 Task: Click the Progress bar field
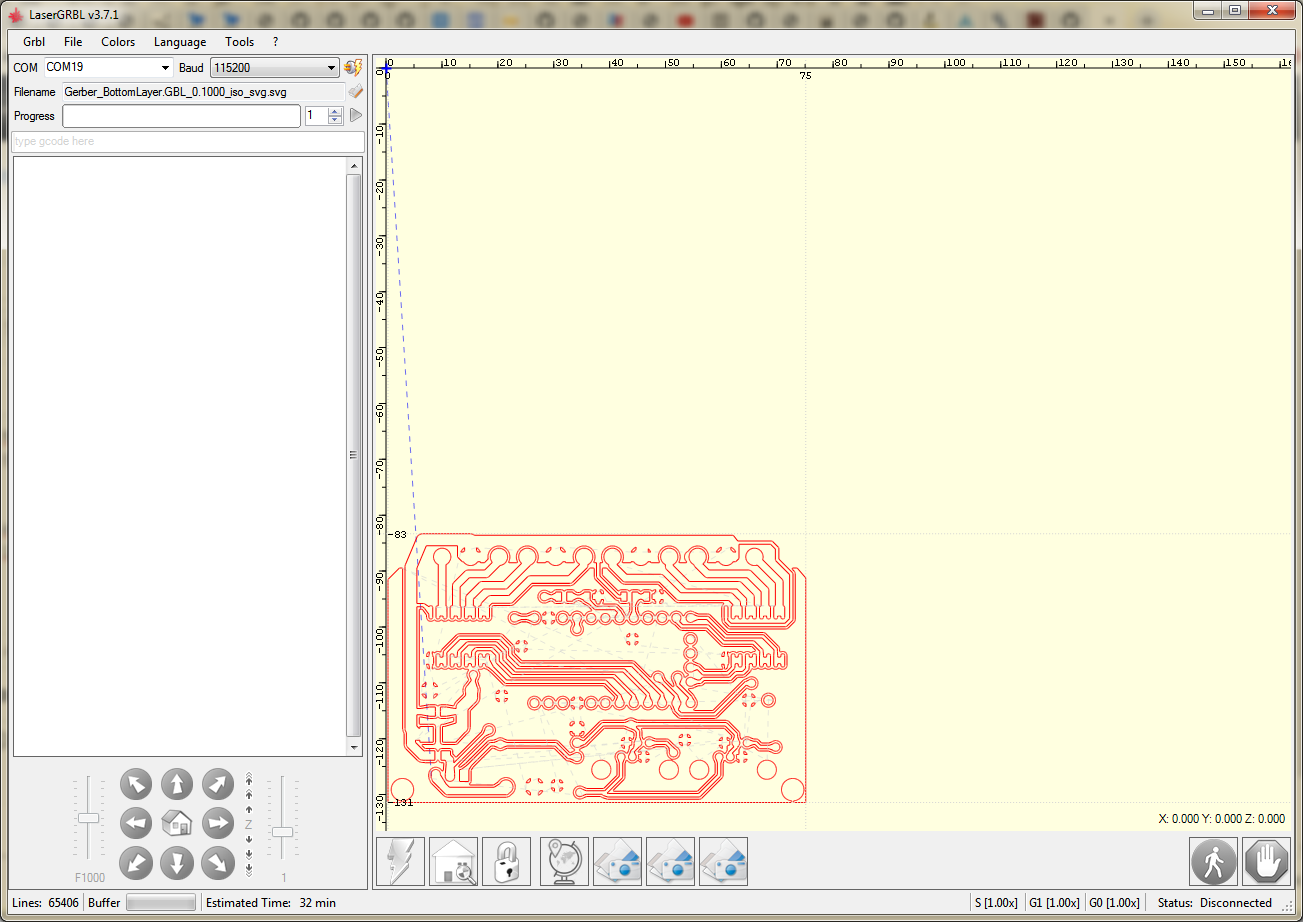pos(181,116)
